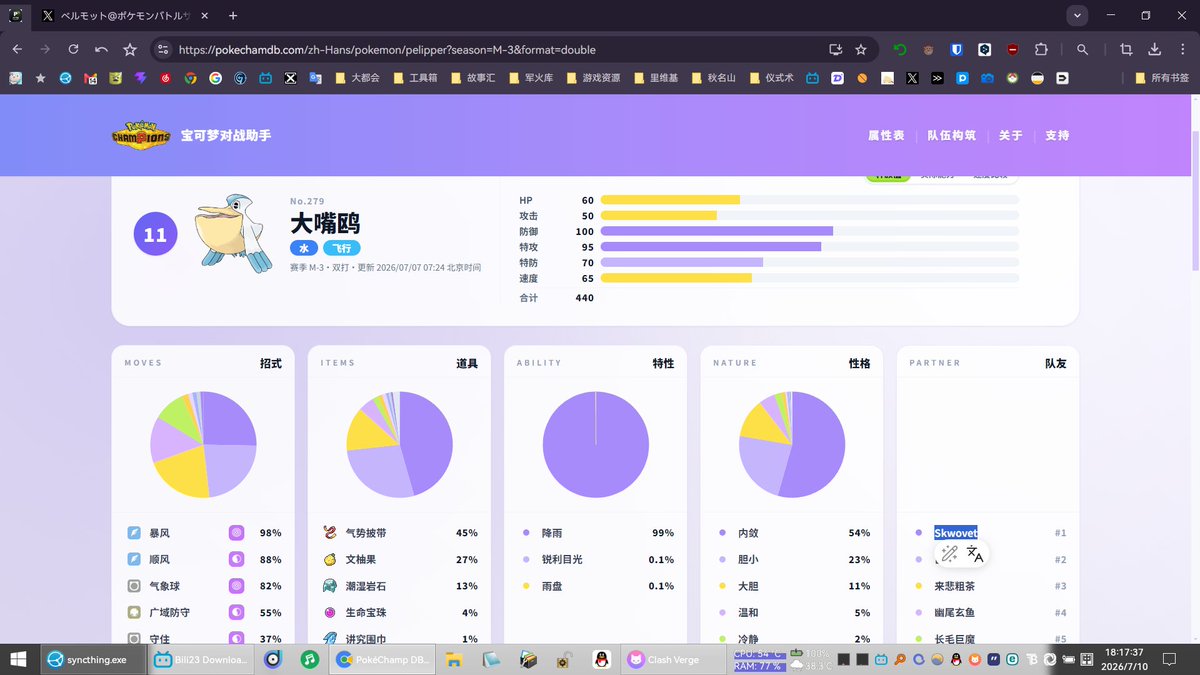Open the 仪式术 bookmark folder

point(771,78)
